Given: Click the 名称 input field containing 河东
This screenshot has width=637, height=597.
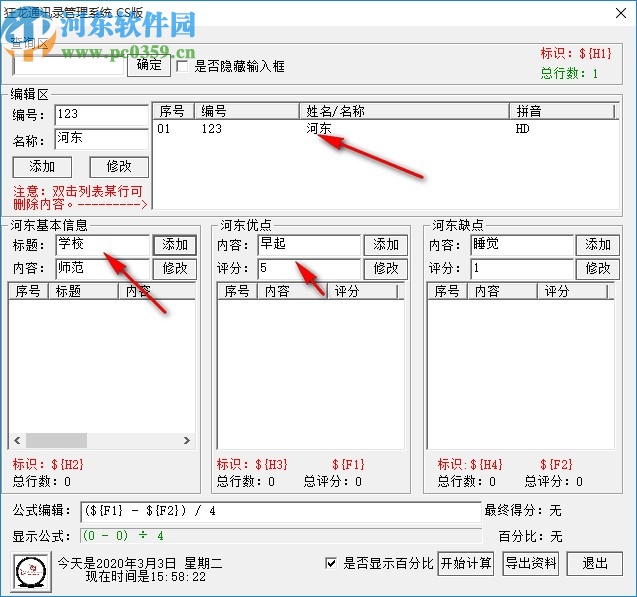Looking at the screenshot, I should pos(102,138).
